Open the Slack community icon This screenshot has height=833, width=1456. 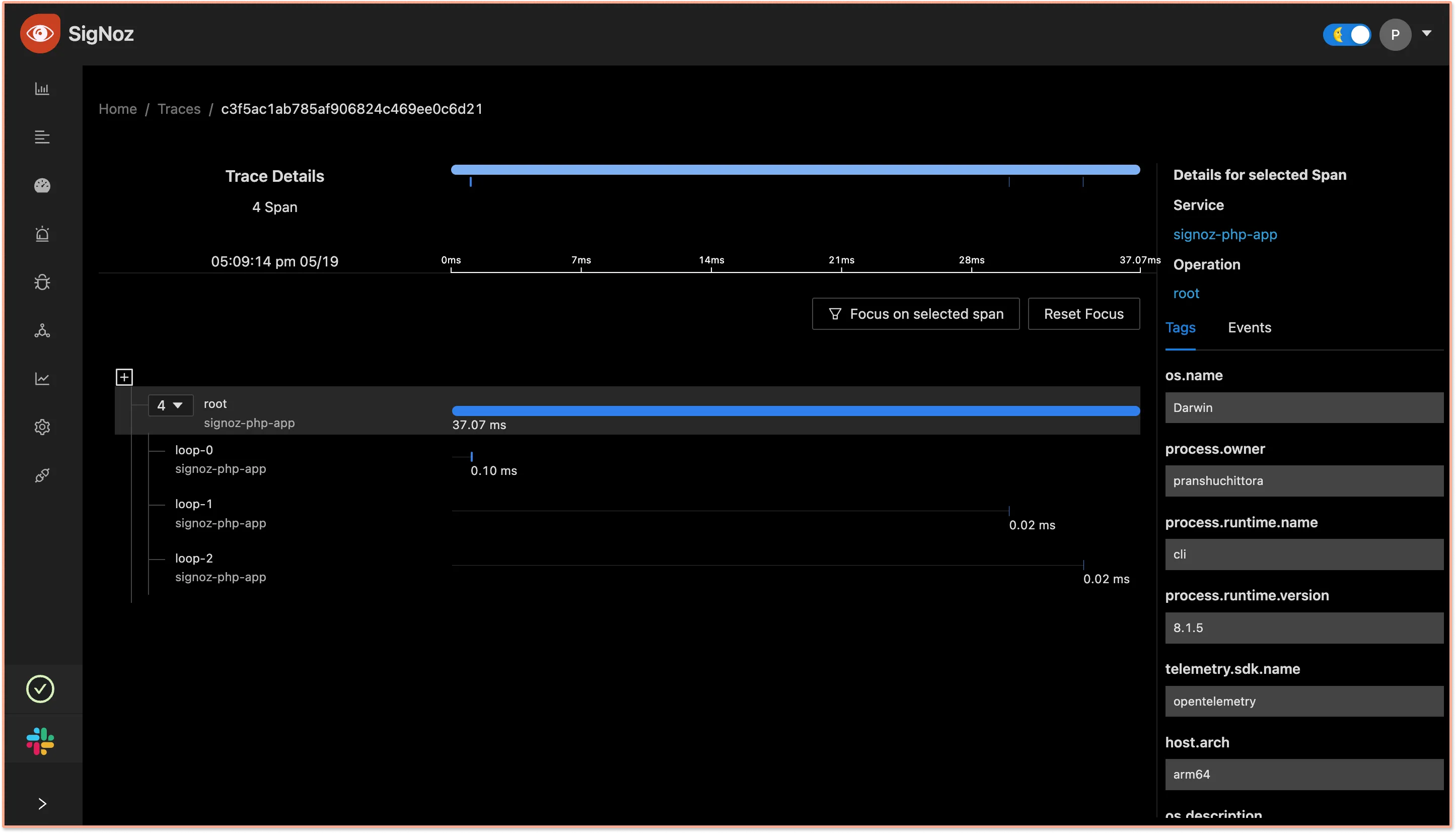[x=40, y=741]
